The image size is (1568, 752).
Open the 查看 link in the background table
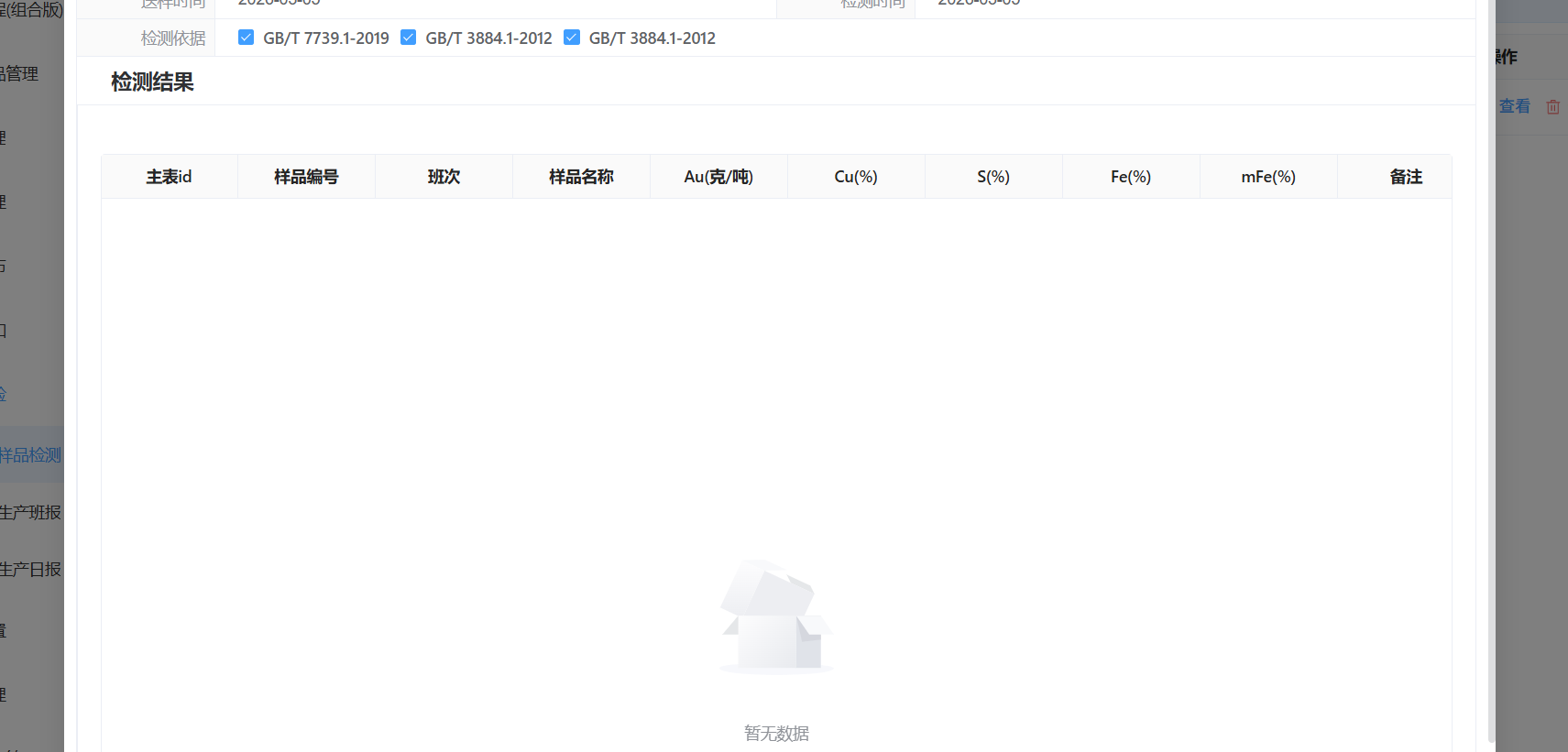click(x=1514, y=107)
